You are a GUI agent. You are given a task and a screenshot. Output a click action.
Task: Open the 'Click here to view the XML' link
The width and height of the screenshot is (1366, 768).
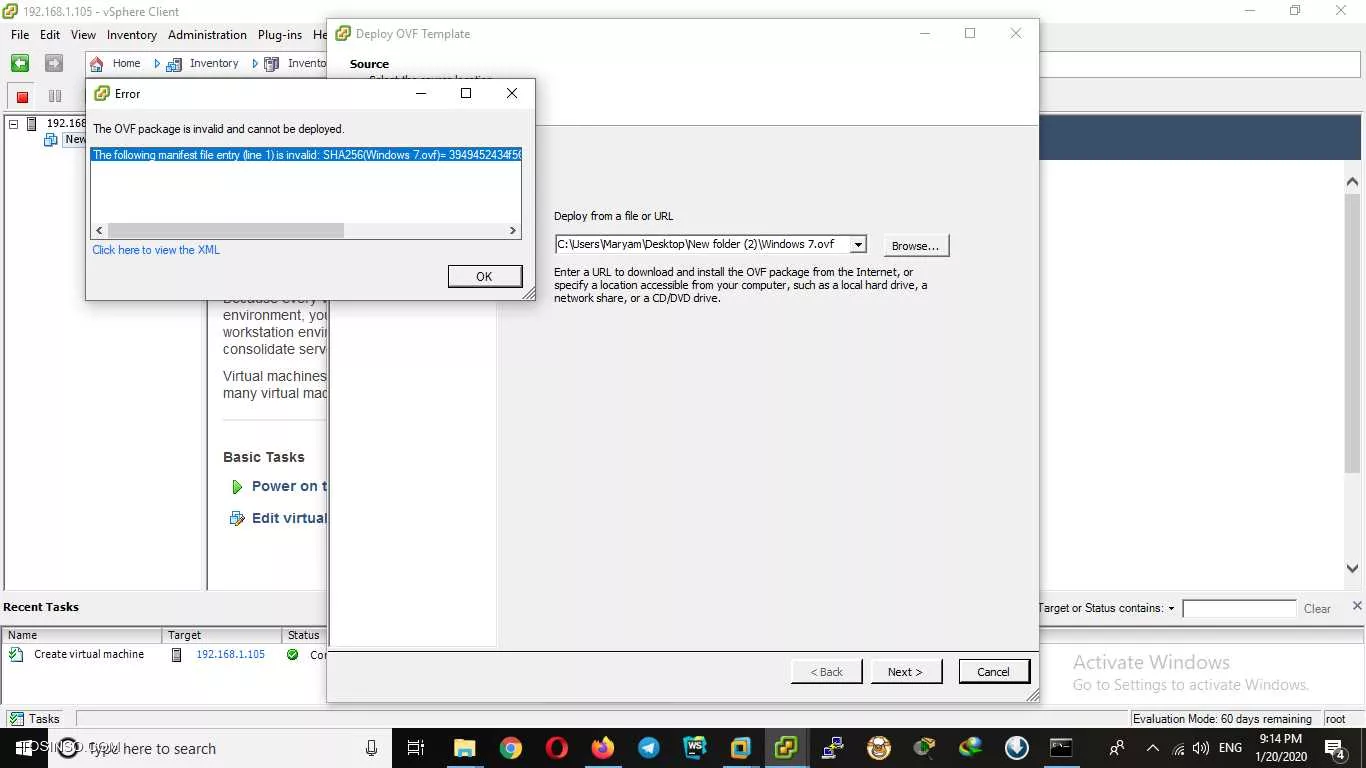(156, 250)
